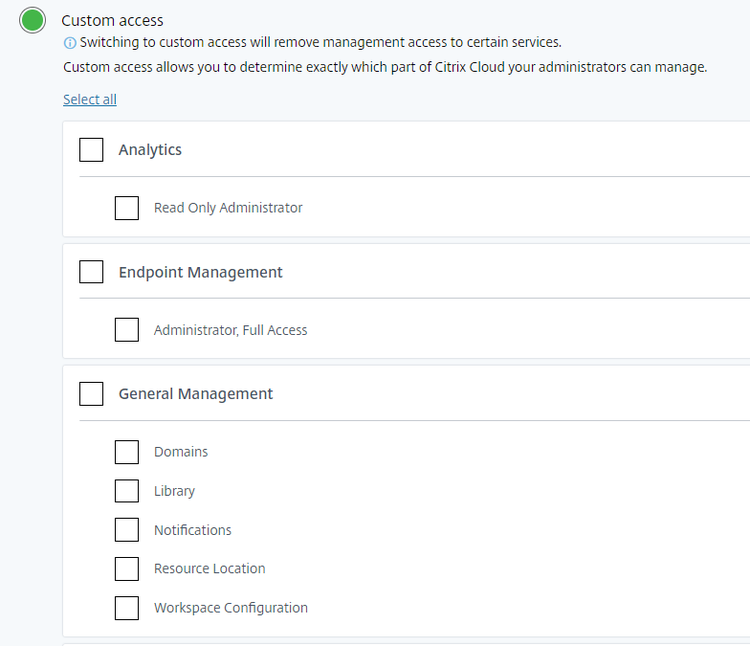Click the Notifications label text
750x646 pixels.
pos(193,530)
